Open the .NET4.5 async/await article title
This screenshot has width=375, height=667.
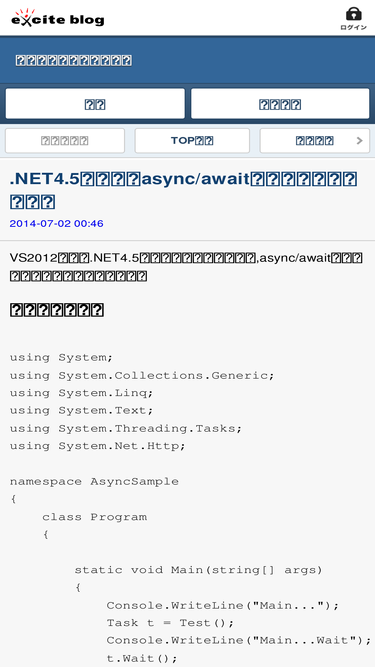(x=184, y=190)
